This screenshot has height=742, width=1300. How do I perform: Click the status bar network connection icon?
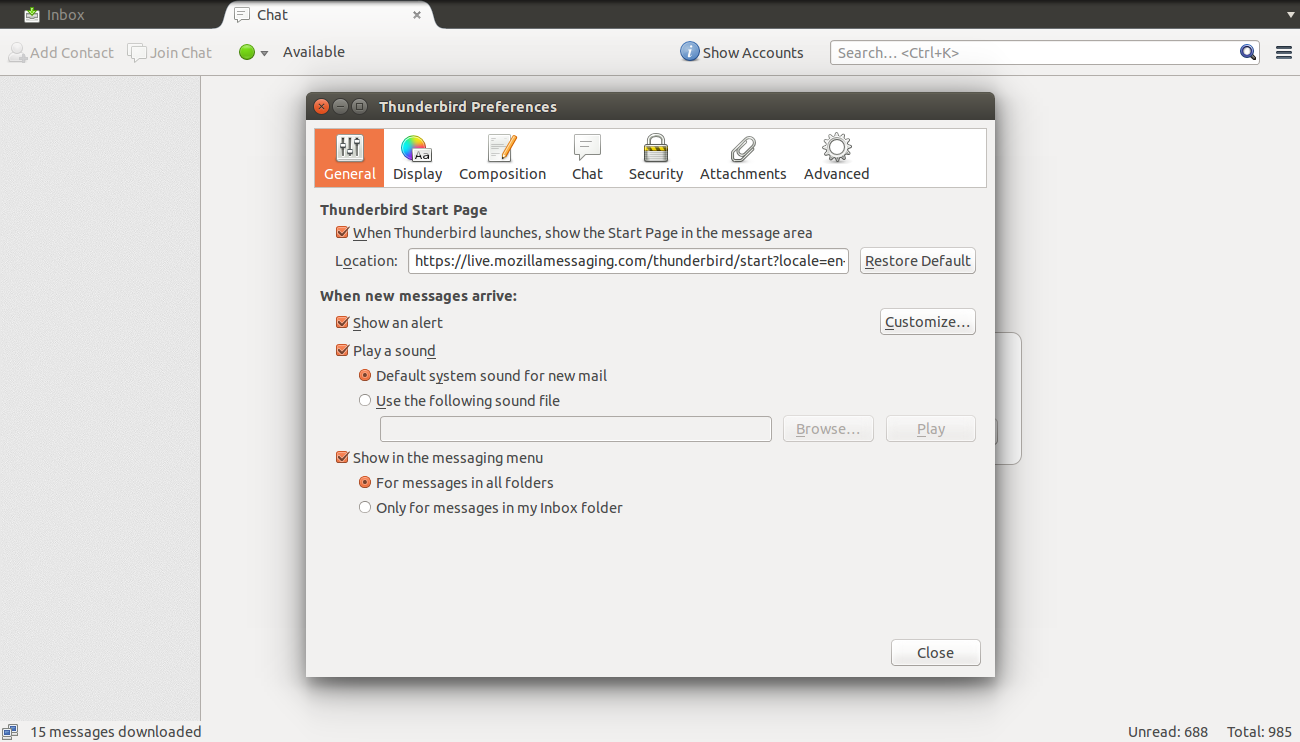[10, 731]
